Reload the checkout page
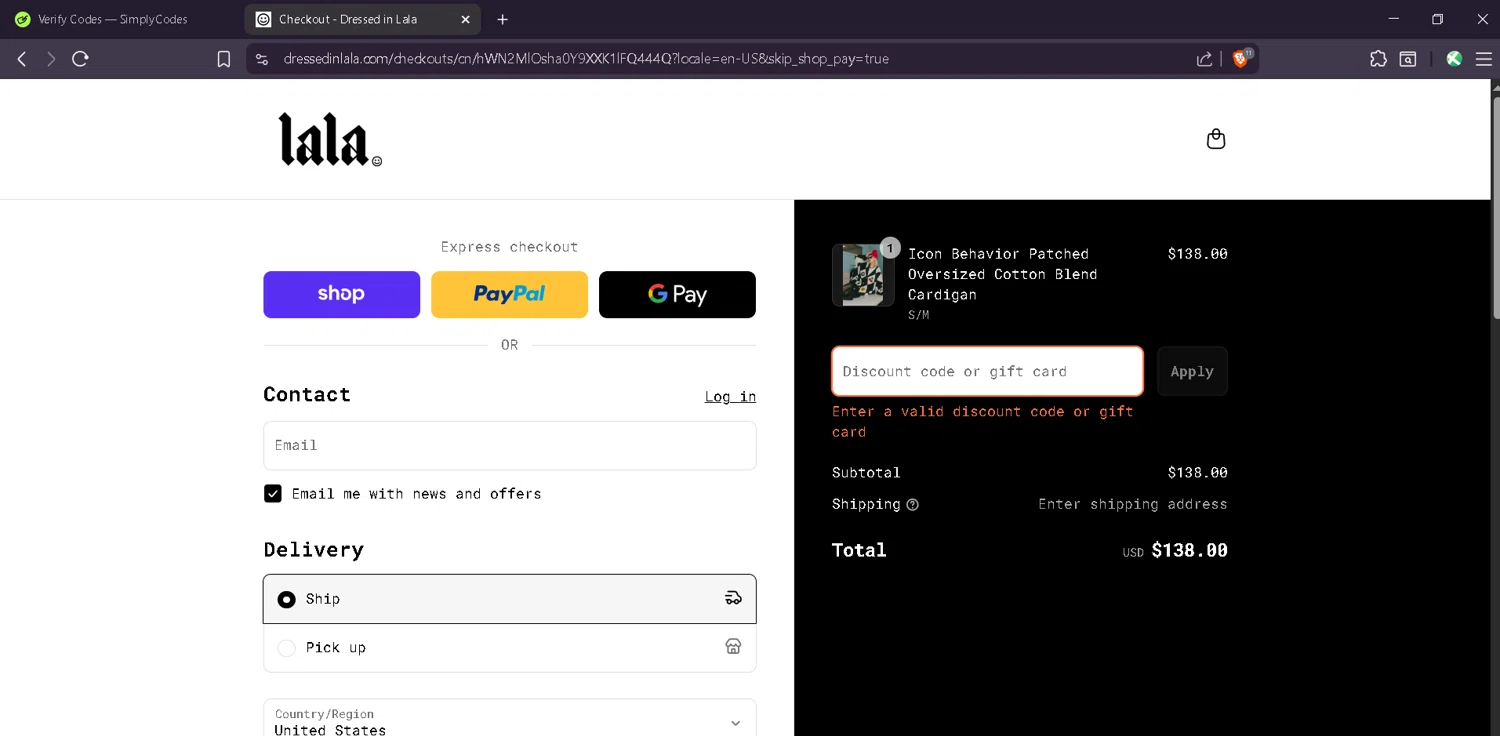This screenshot has height=736, width=1500. pyautogui.click(x=81, y=59)
